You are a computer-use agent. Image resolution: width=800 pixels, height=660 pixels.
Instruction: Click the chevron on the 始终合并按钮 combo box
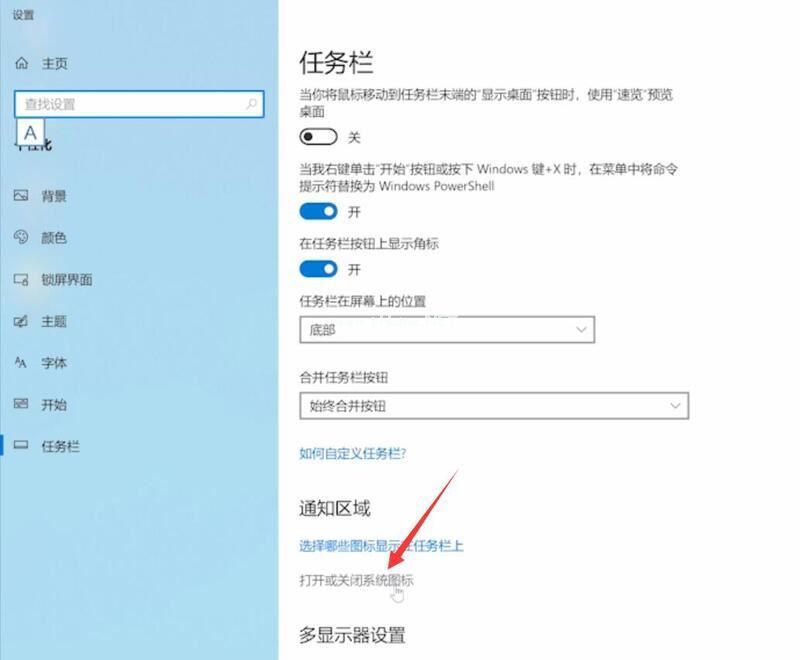tap(675, 405)
